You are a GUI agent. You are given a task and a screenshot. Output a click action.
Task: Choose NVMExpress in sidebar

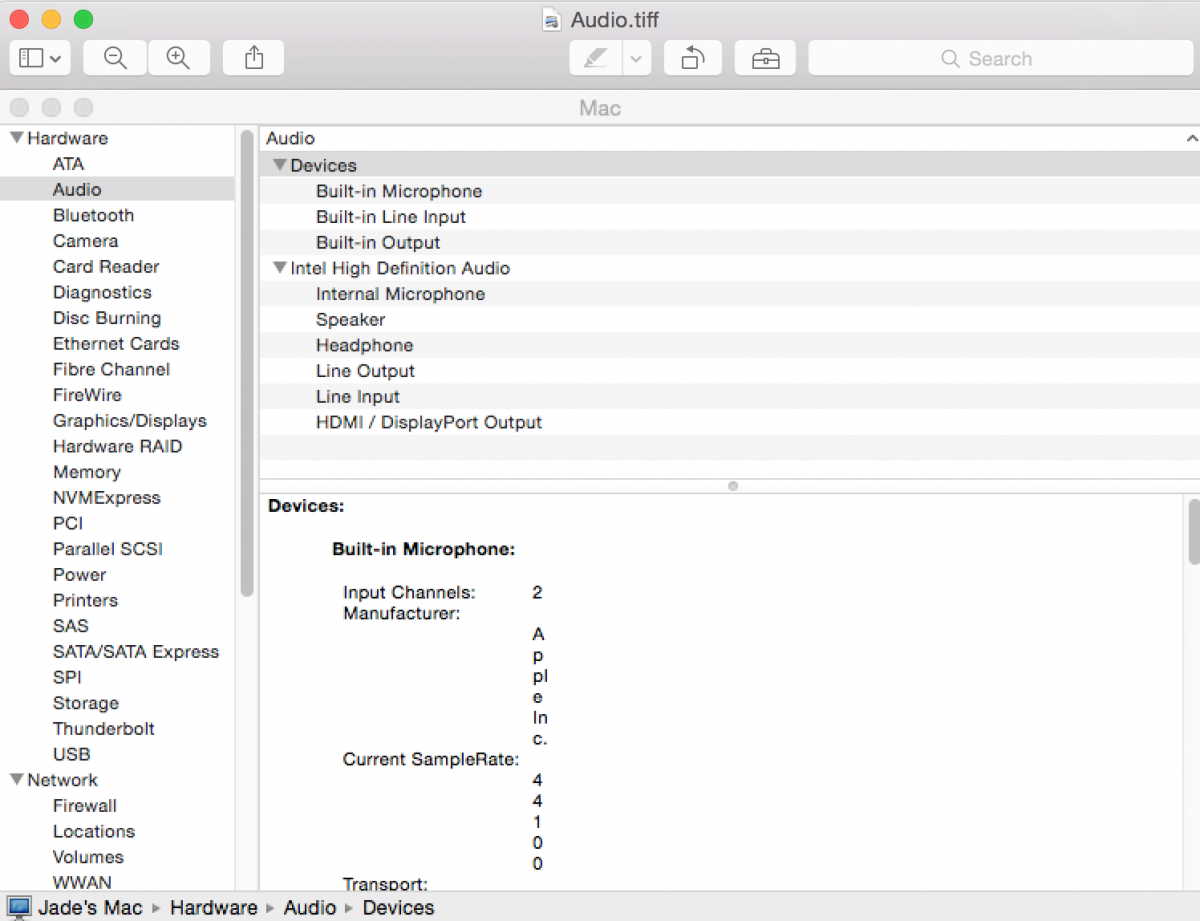[x=106, y=498]
